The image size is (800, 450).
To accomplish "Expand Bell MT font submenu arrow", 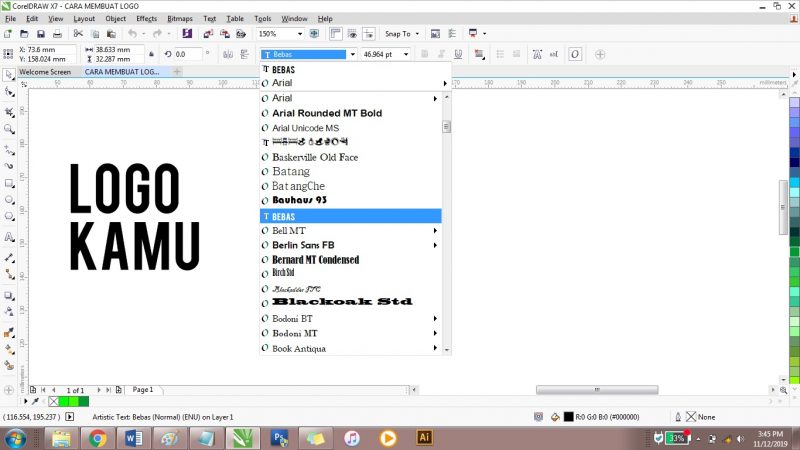I will (x=435, y=231).
